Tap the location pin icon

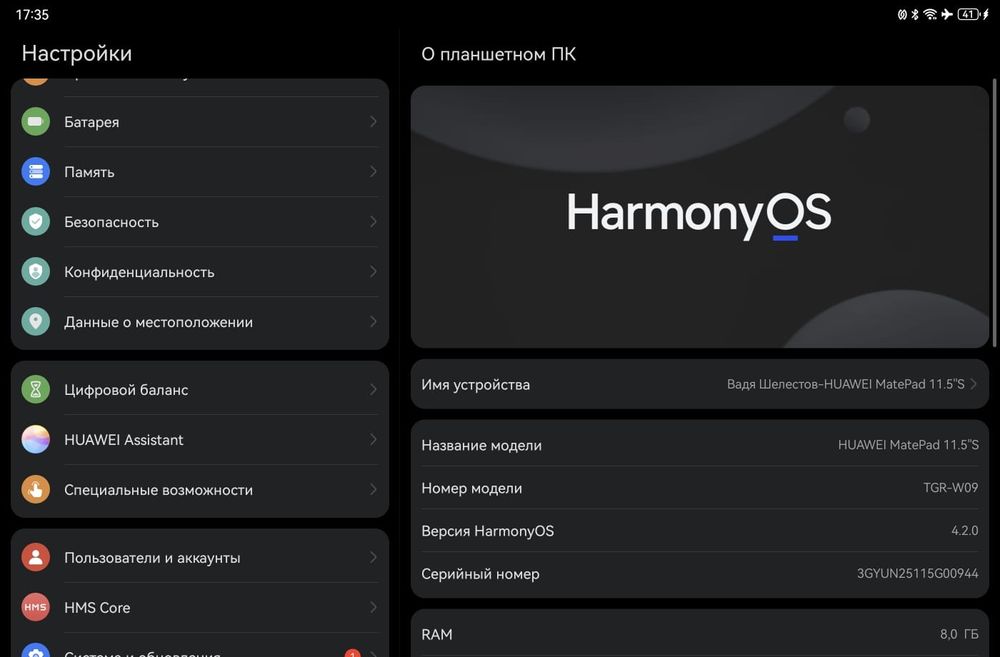coord(36,321)
